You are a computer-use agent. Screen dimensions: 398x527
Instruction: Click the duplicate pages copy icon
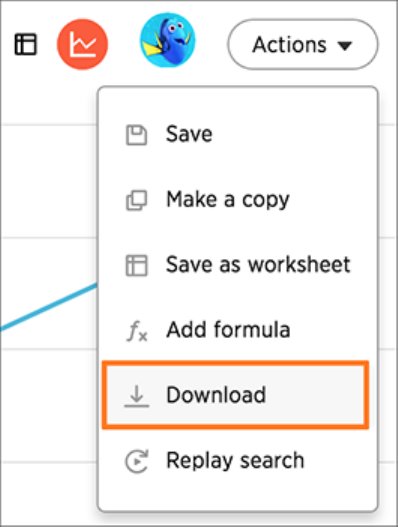click(x=136, y=200)
